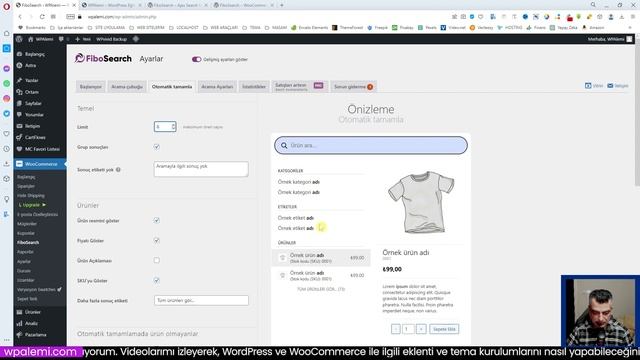Click 'WPvivid Backup' in admin bar
640x360 pixels.
[111, 39]
